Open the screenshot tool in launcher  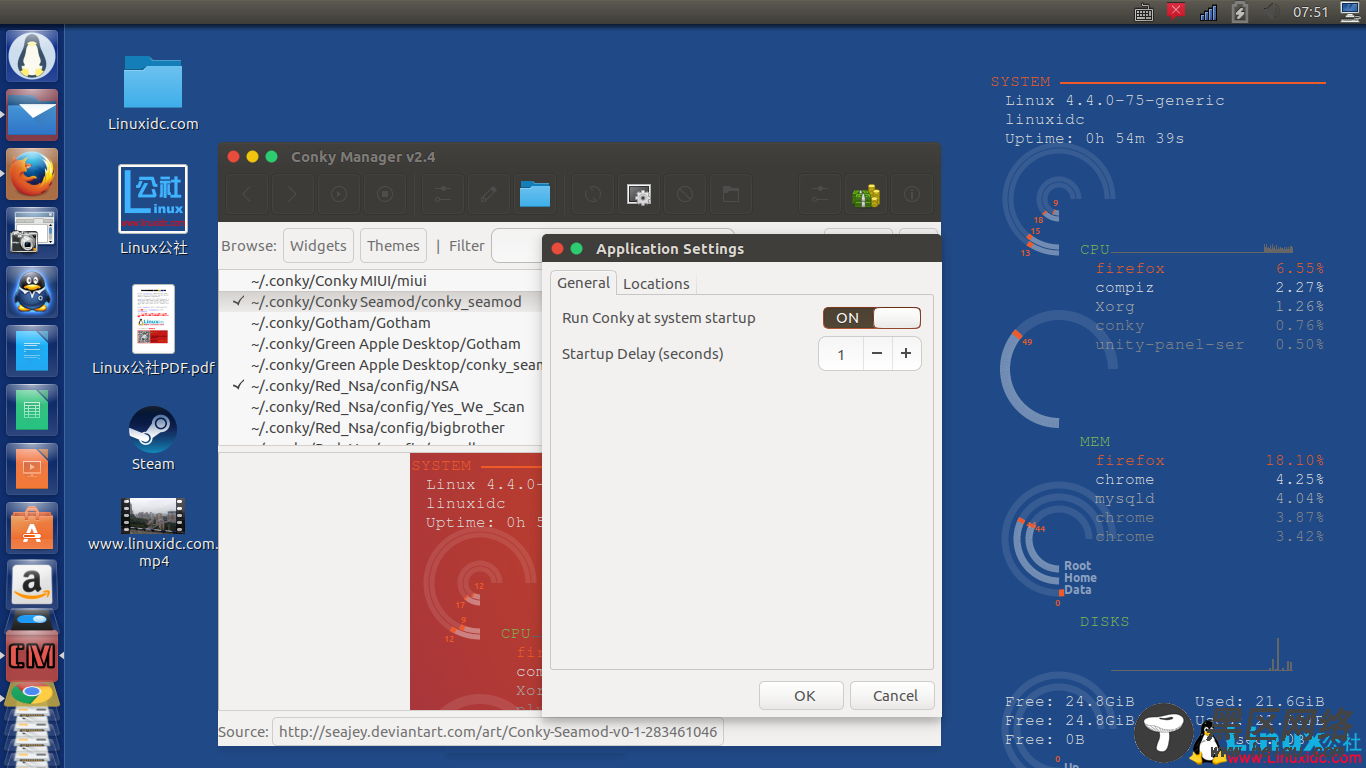(33, 233)
